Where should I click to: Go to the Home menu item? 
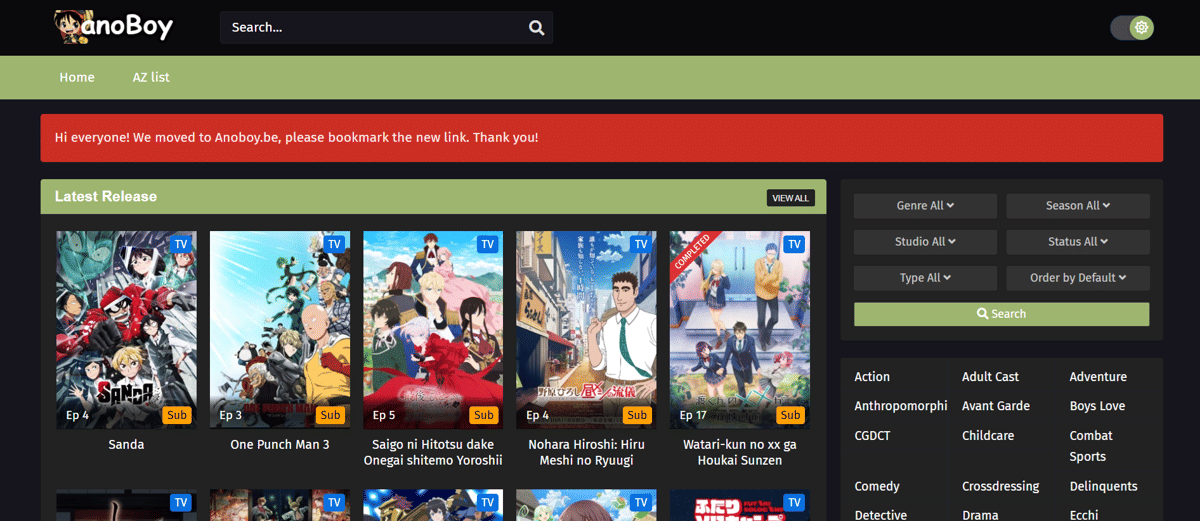click(77, 77)
